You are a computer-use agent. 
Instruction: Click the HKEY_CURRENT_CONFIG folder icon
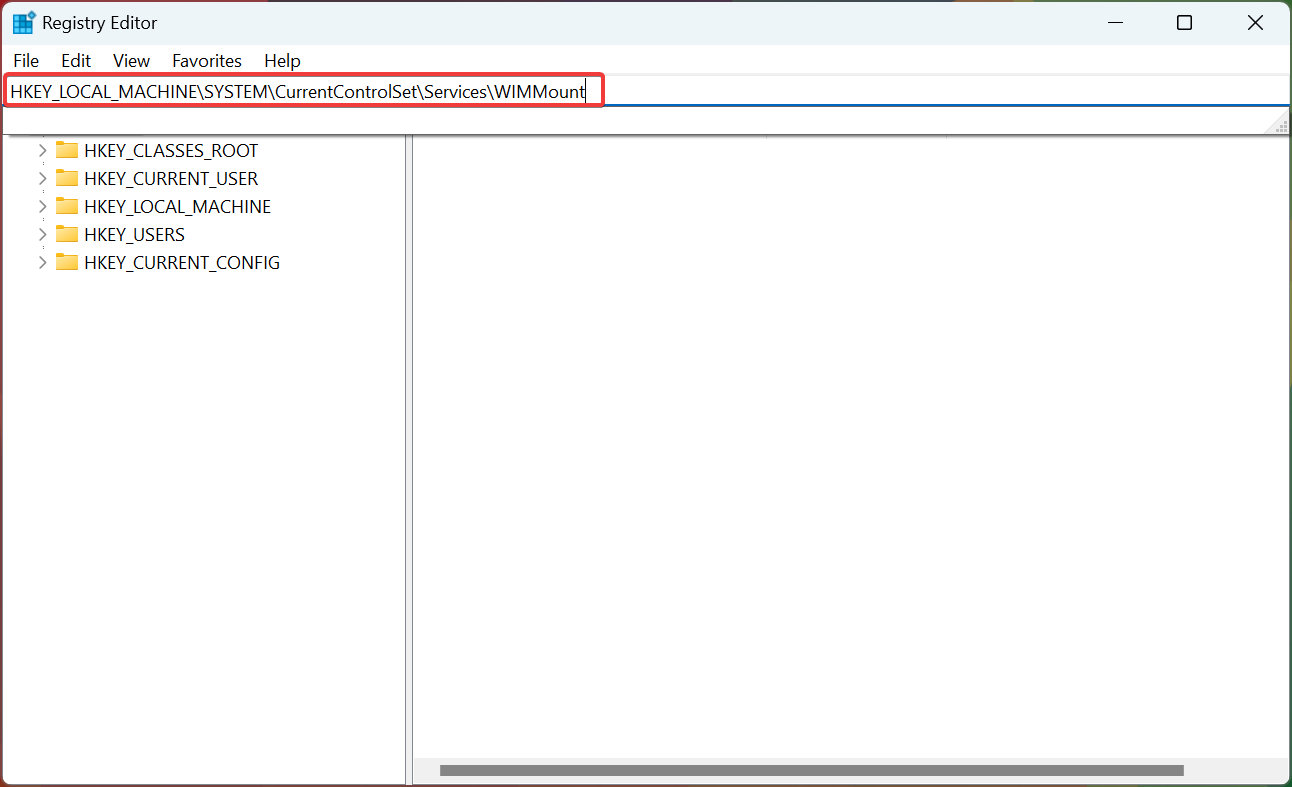tap(67, 263)
